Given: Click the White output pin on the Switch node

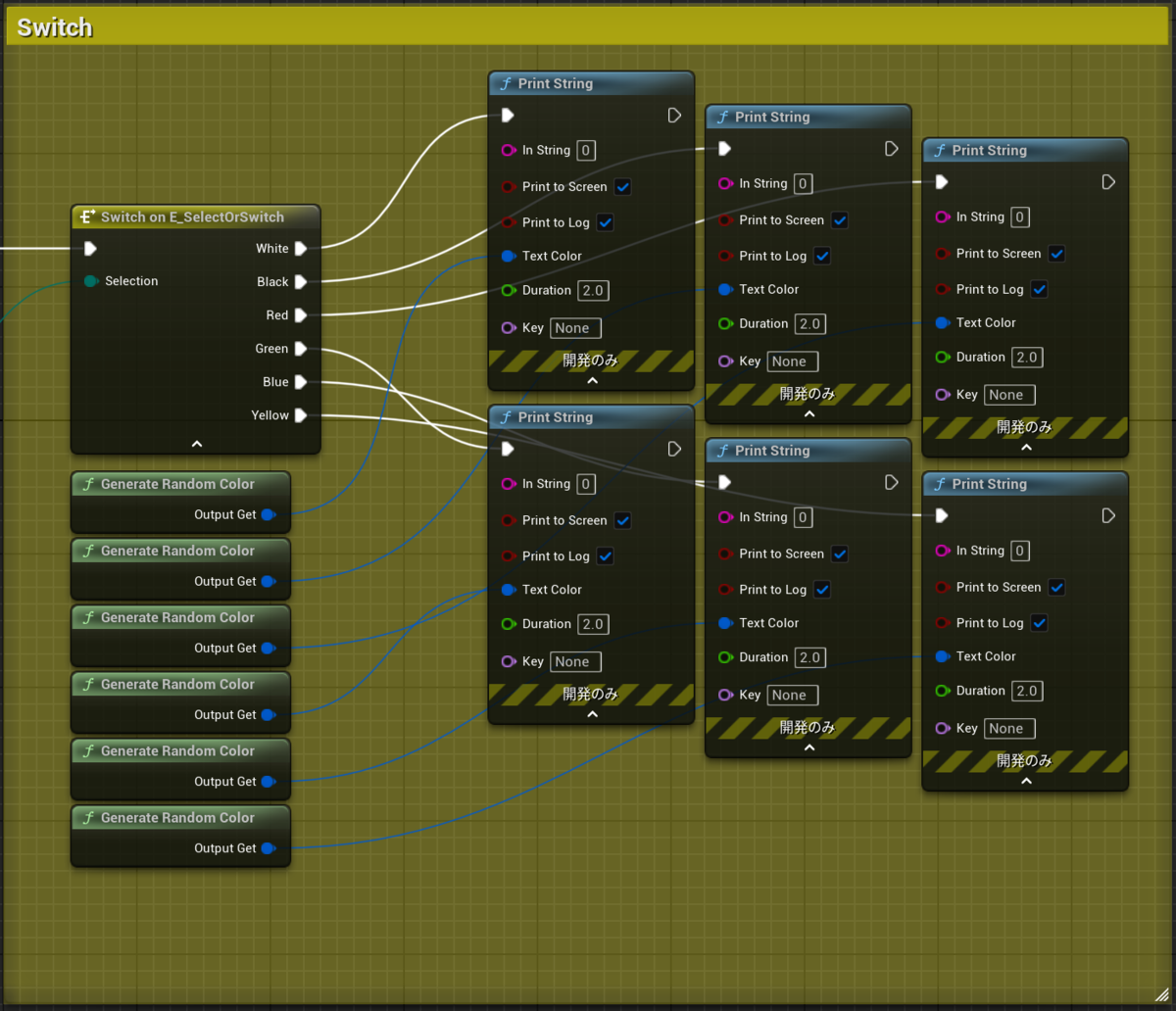Looking at the screenshot, I should click(x=299, y=248).
